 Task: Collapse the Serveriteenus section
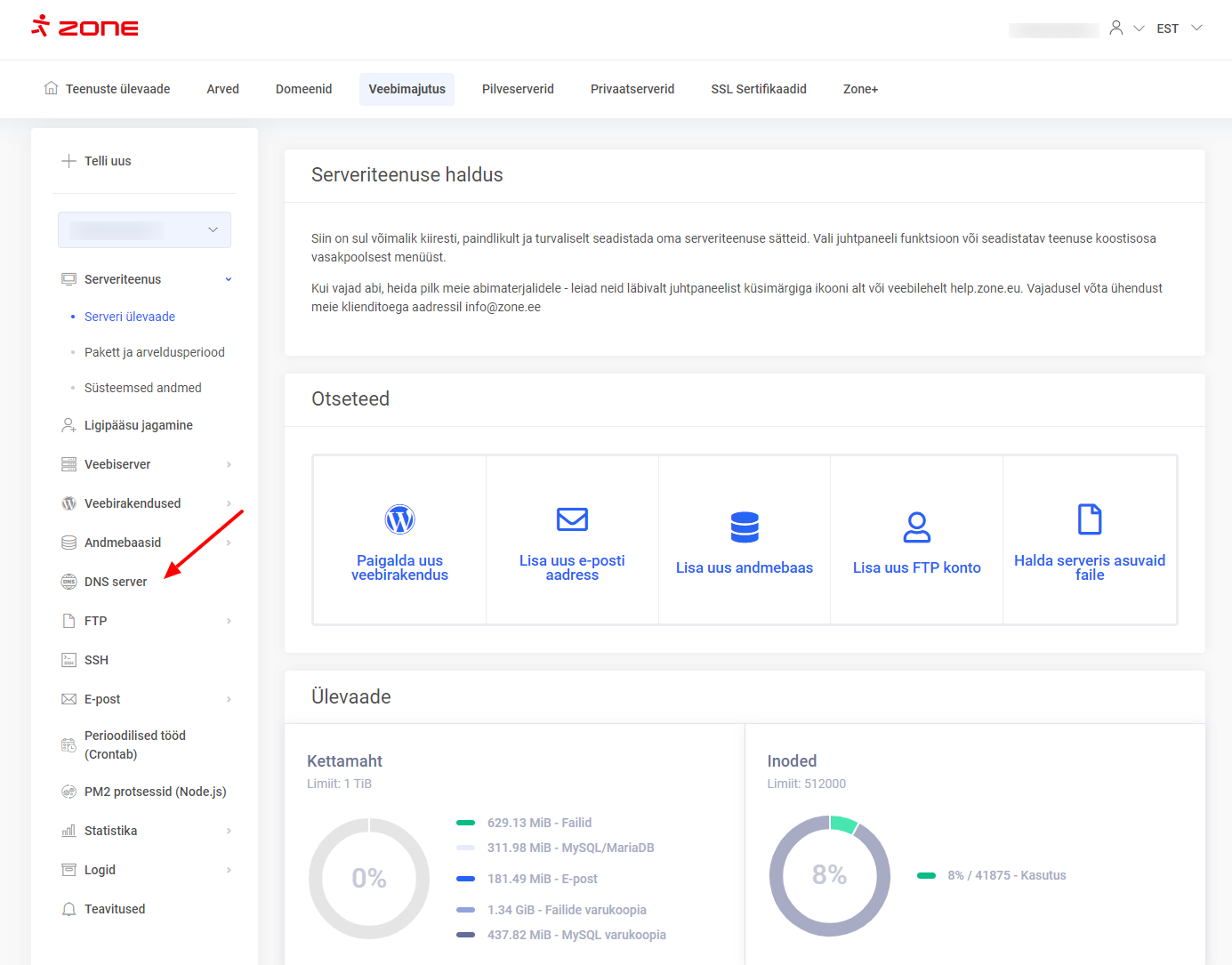[x=229, y=279]
